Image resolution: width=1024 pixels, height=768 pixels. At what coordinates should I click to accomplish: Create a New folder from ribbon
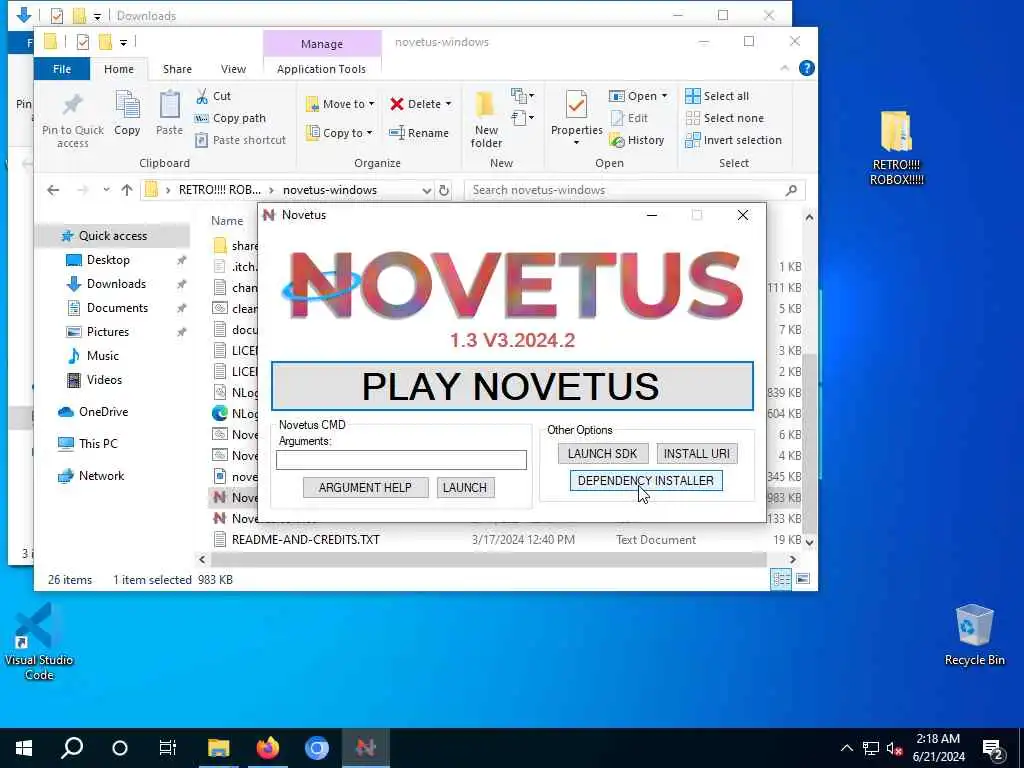click(487, 120)
